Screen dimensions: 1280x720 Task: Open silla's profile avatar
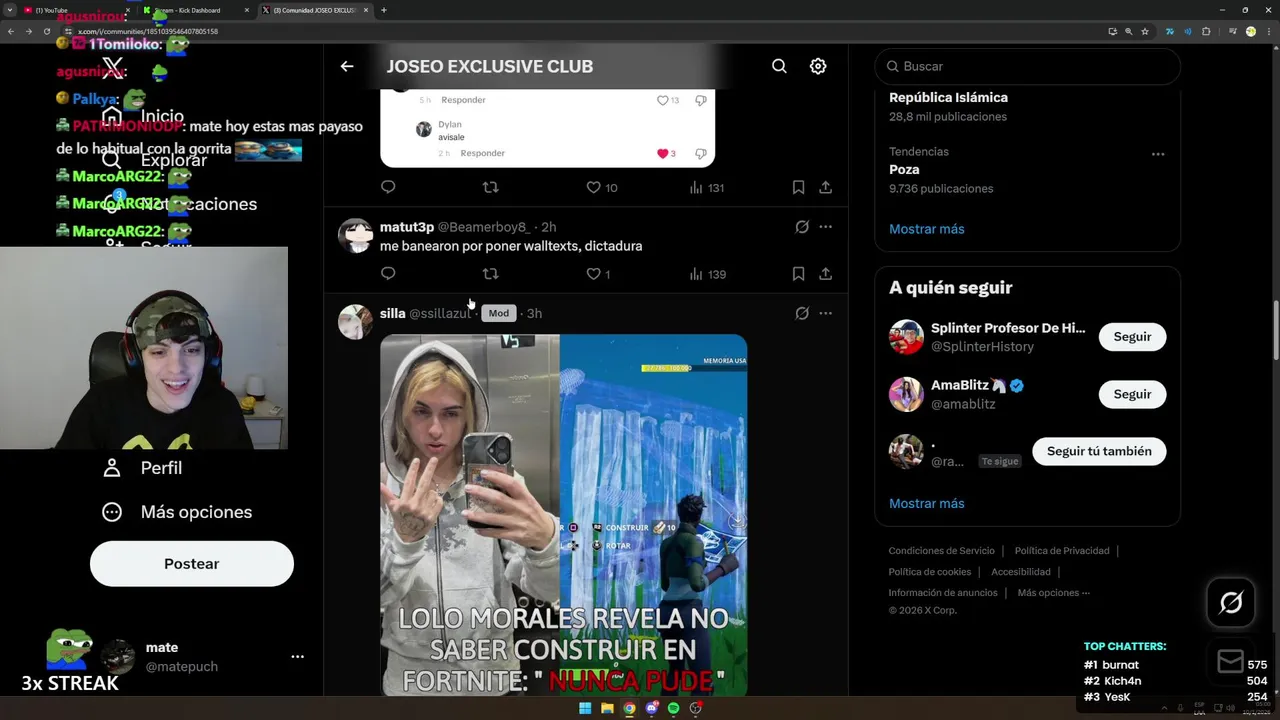pyautogui.click(x=355, y=322)
